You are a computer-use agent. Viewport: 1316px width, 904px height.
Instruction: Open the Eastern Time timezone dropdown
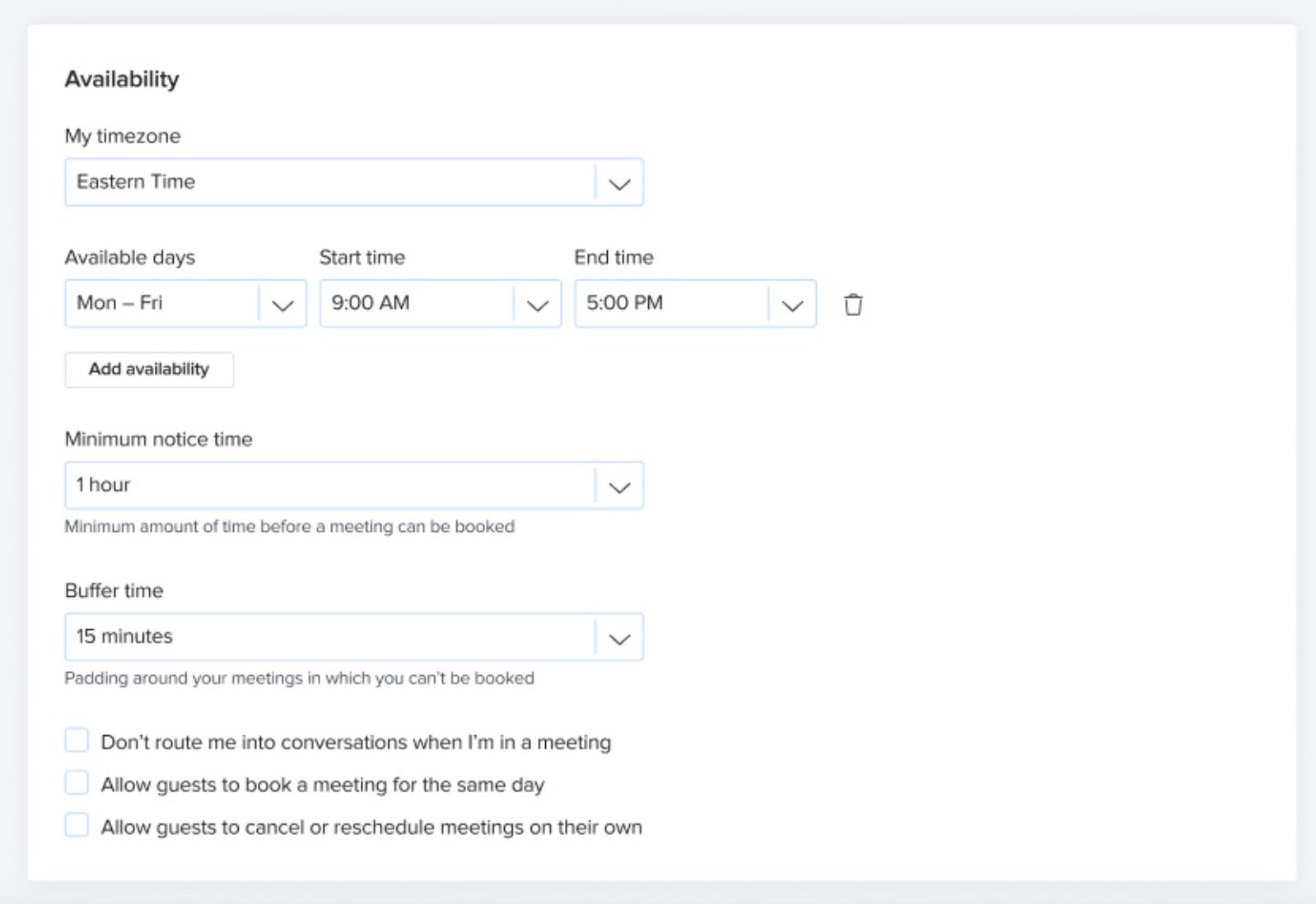pos(354,182)
